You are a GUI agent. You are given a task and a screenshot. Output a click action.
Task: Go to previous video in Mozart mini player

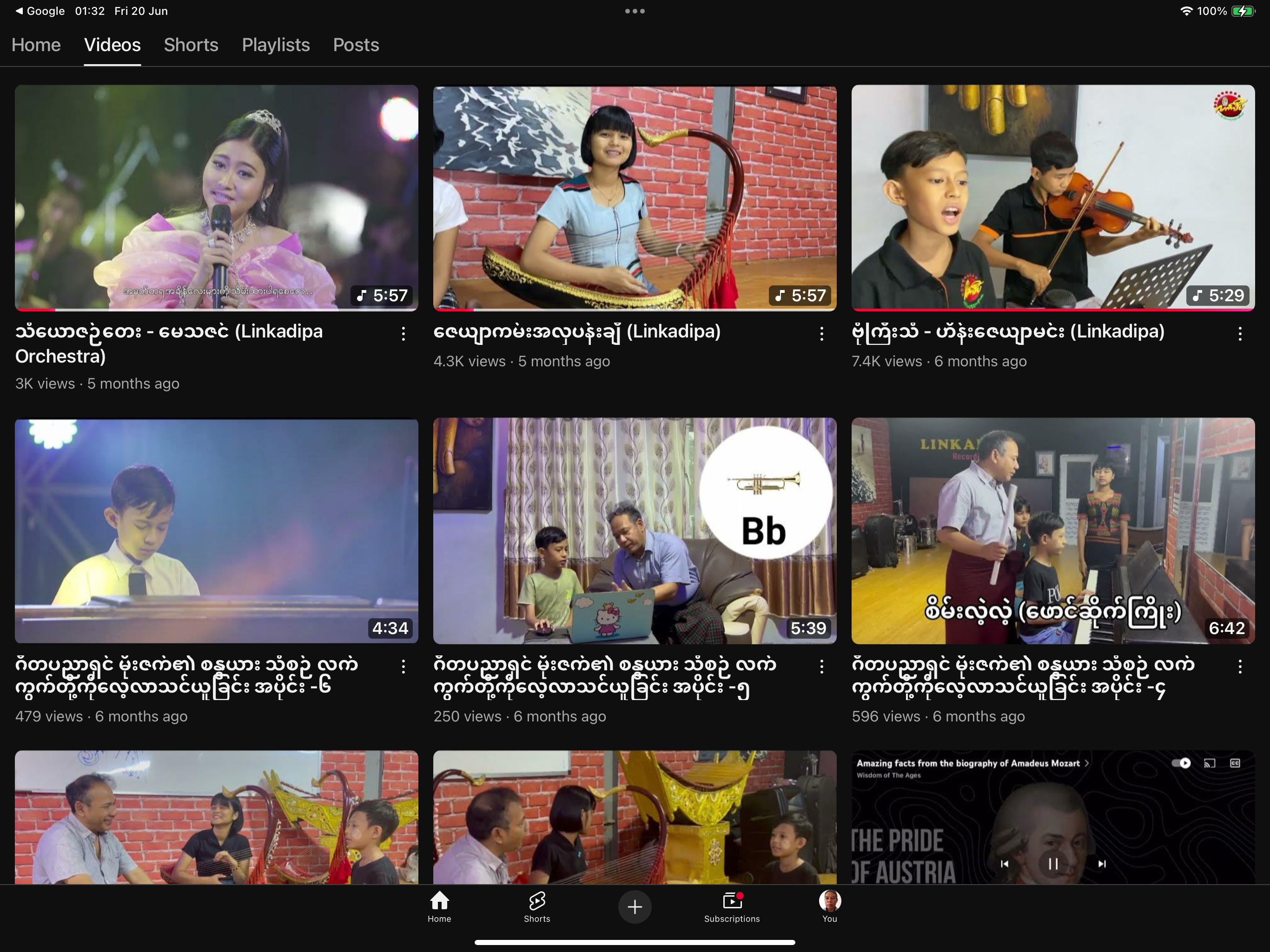click(1004, 864)
